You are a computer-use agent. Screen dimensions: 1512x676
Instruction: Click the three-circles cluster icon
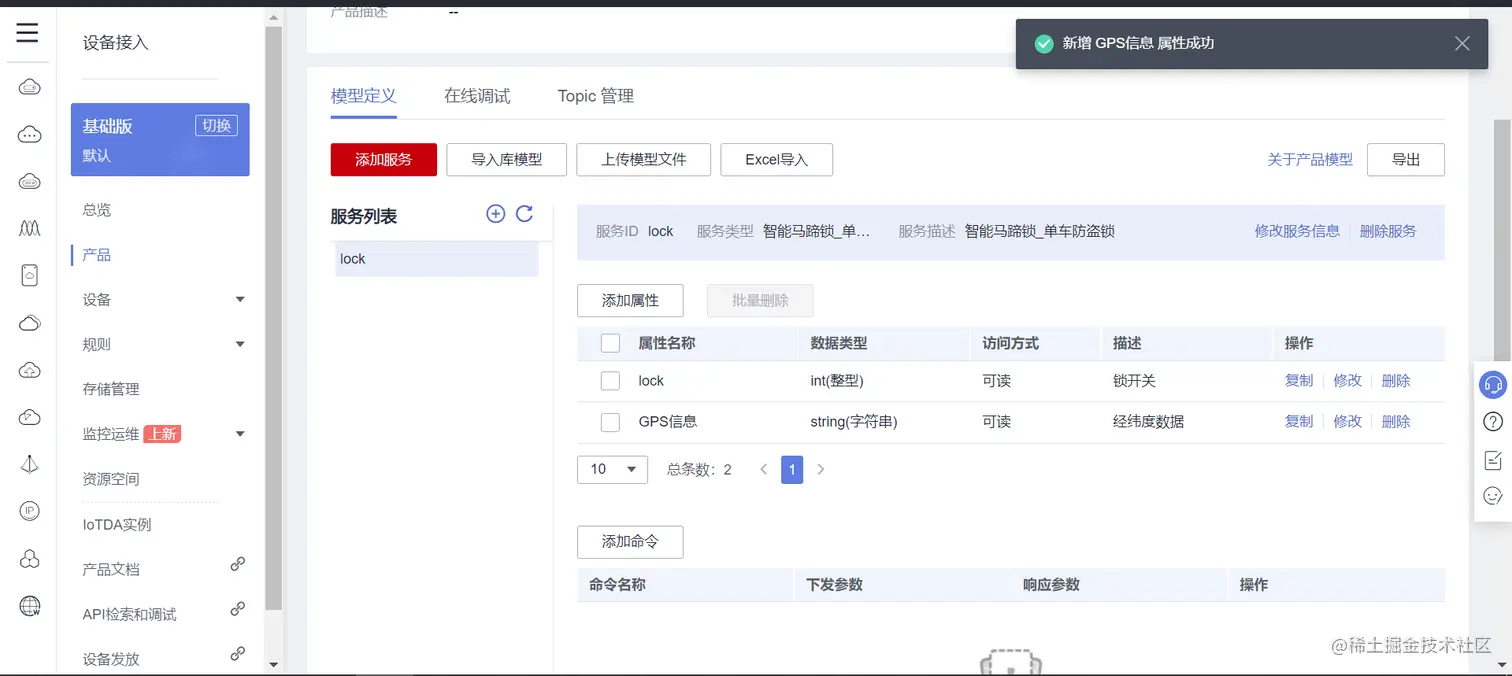30,558
